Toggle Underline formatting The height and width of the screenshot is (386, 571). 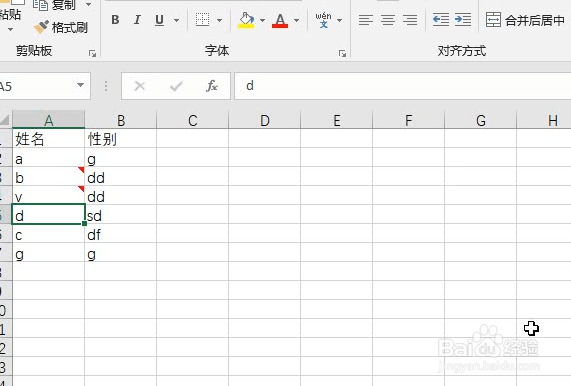coord(159,20)
